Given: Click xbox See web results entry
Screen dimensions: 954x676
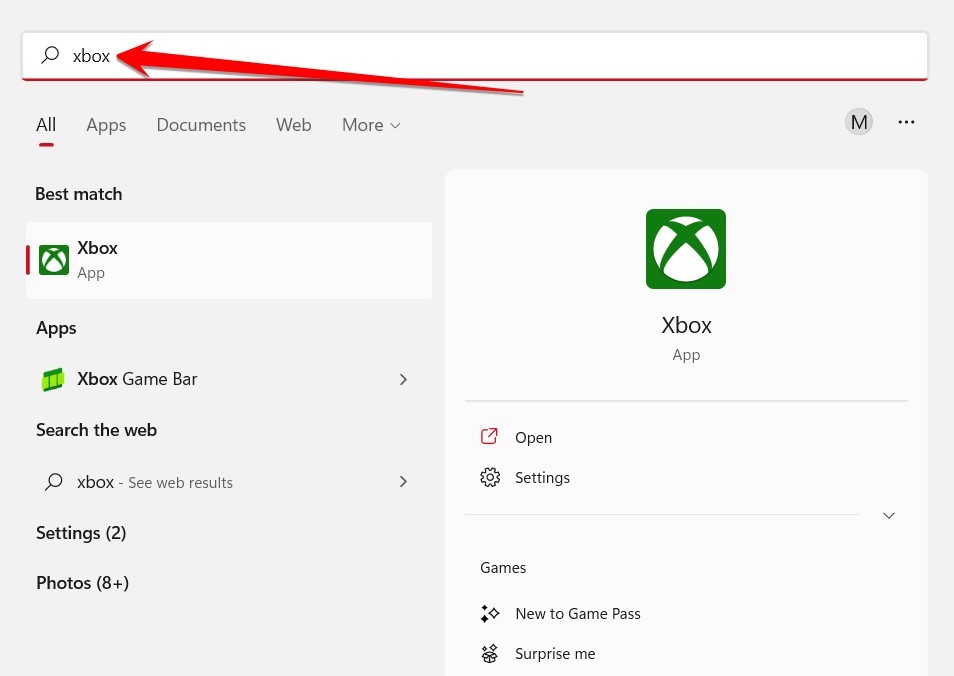Looking at the screenshot, I should coord(229,482).
